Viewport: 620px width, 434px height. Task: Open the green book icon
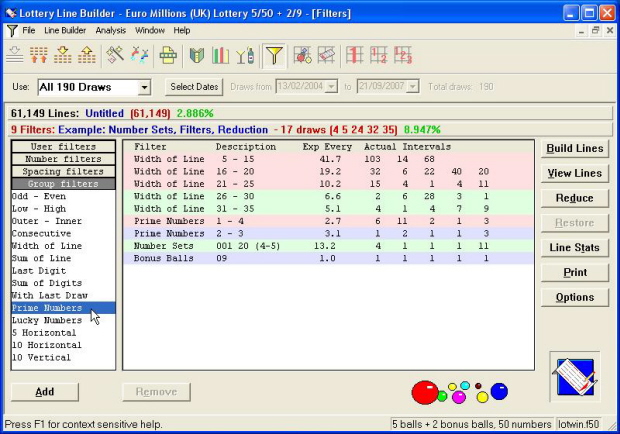(x=197, y=55)
